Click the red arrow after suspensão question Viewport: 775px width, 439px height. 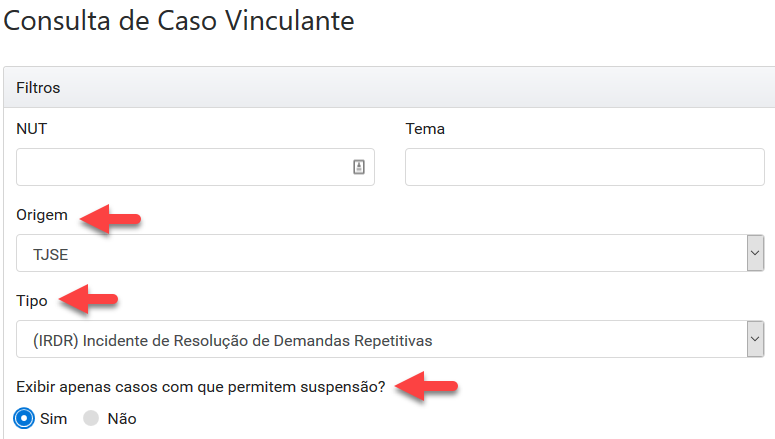click(427, 385)
